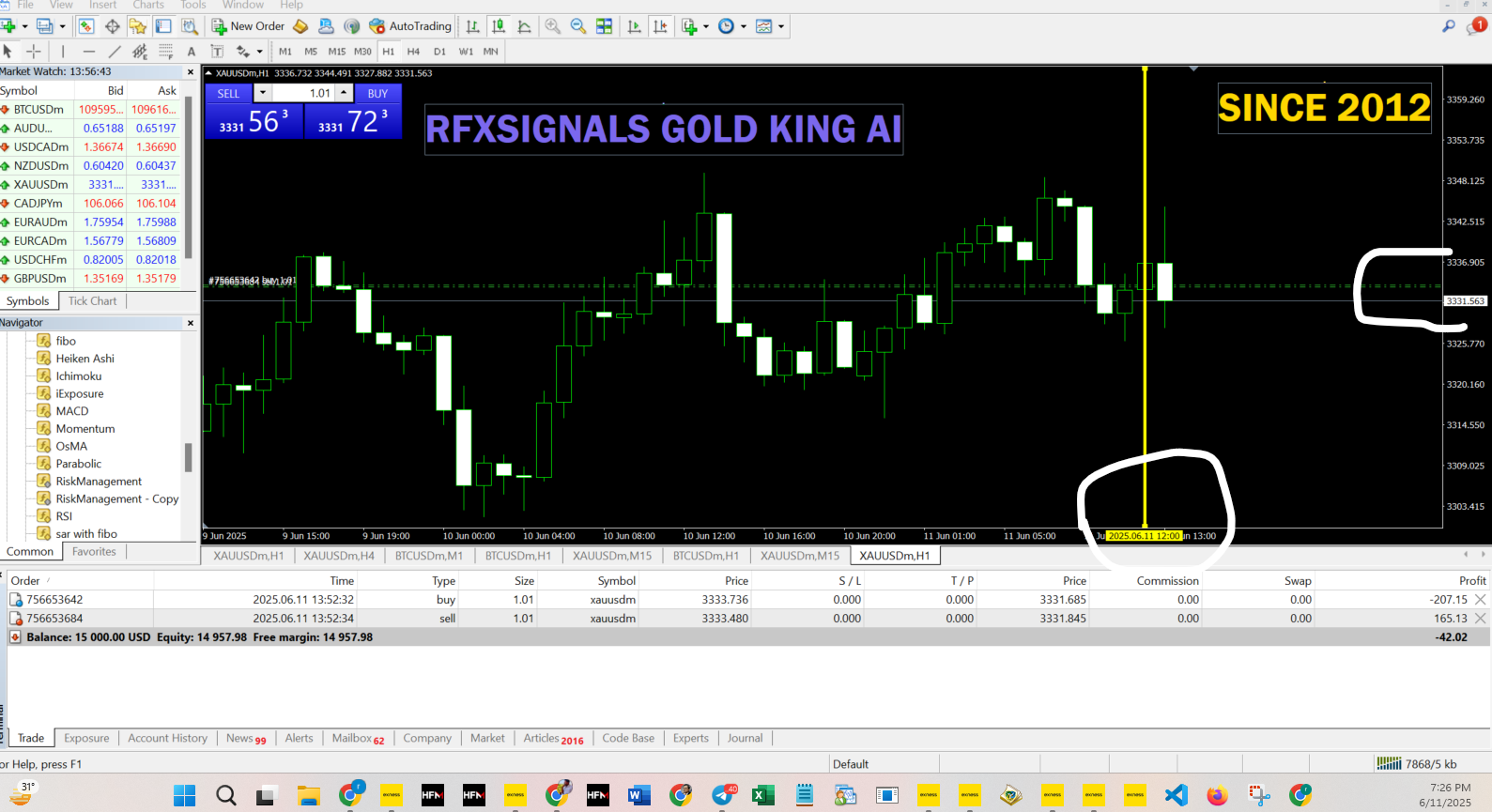Open the Tick Chart tab
Image resolution: width=1492 pixels, height=812 pixels.
[92, 301]
